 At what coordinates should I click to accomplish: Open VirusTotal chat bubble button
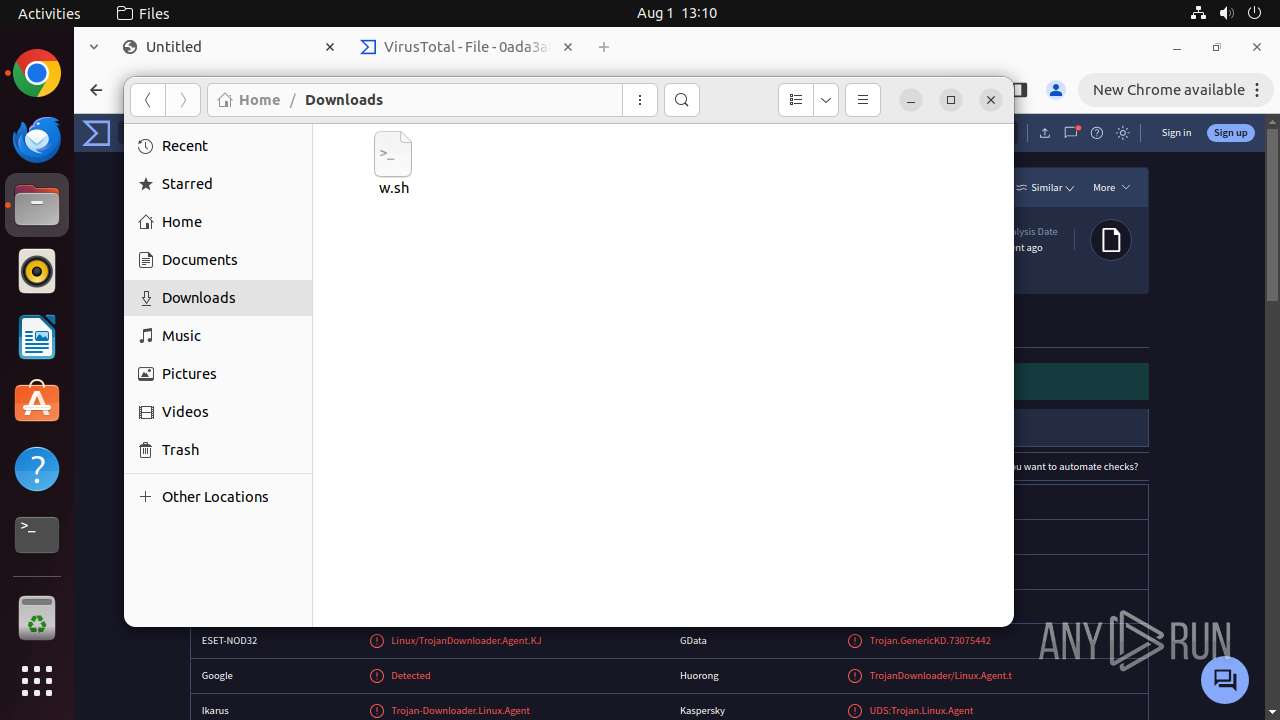click(1225, 680)
